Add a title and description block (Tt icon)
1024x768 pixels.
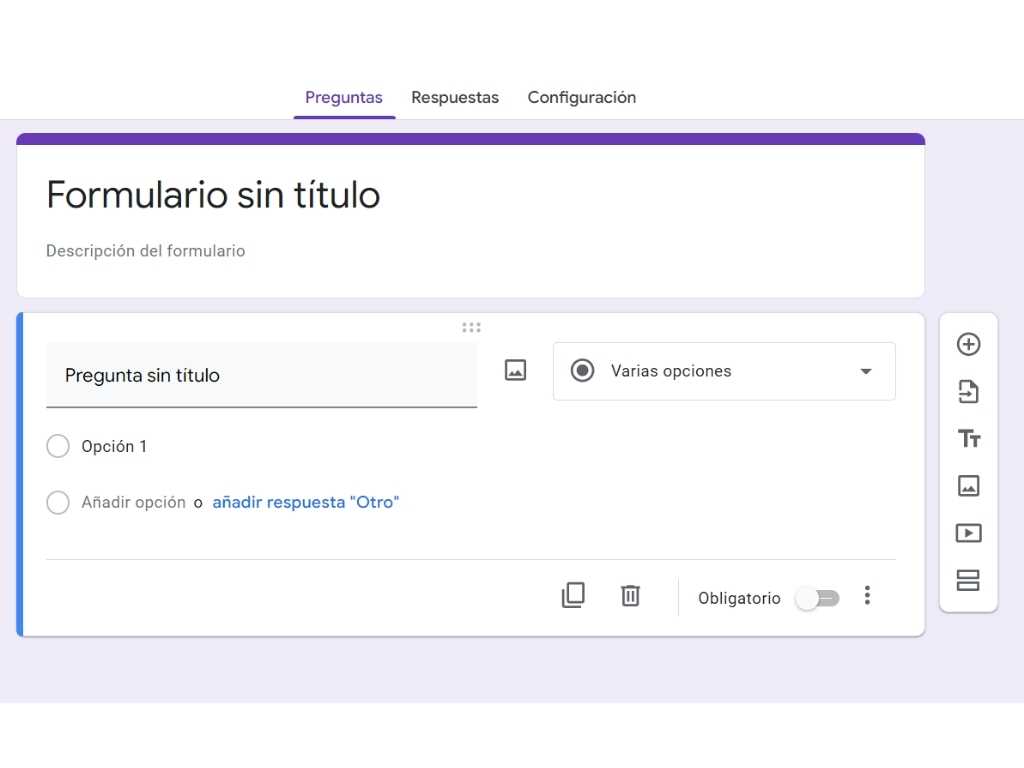click(x=968, y=438)
